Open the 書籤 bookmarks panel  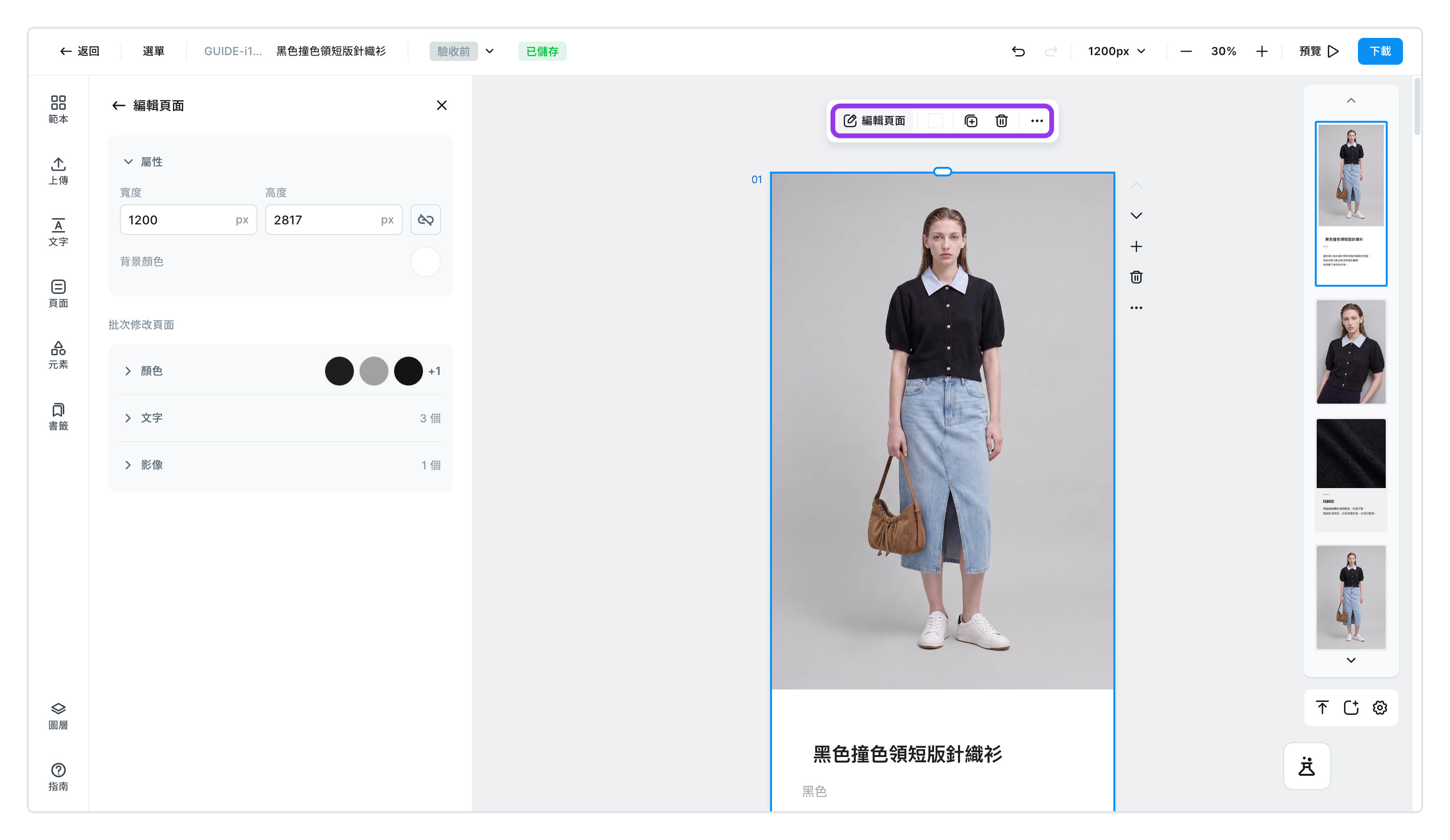58,417
